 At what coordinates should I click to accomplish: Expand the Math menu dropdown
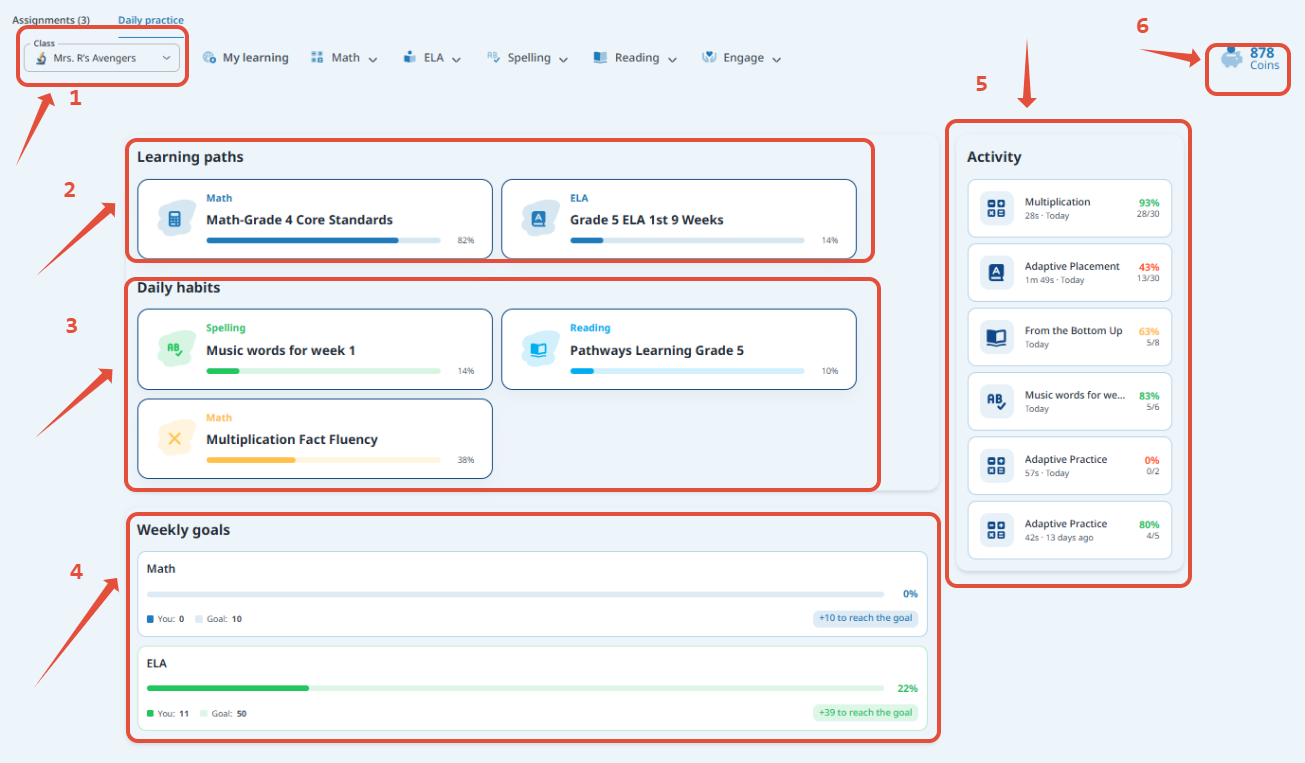coord(344,58)
